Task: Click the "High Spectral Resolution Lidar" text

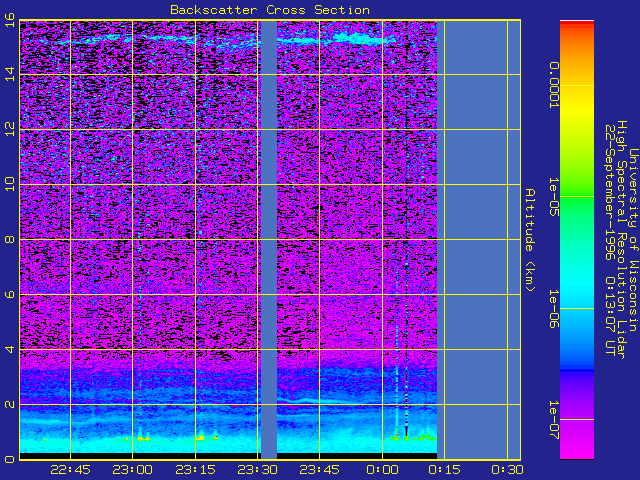Action: 621,240
